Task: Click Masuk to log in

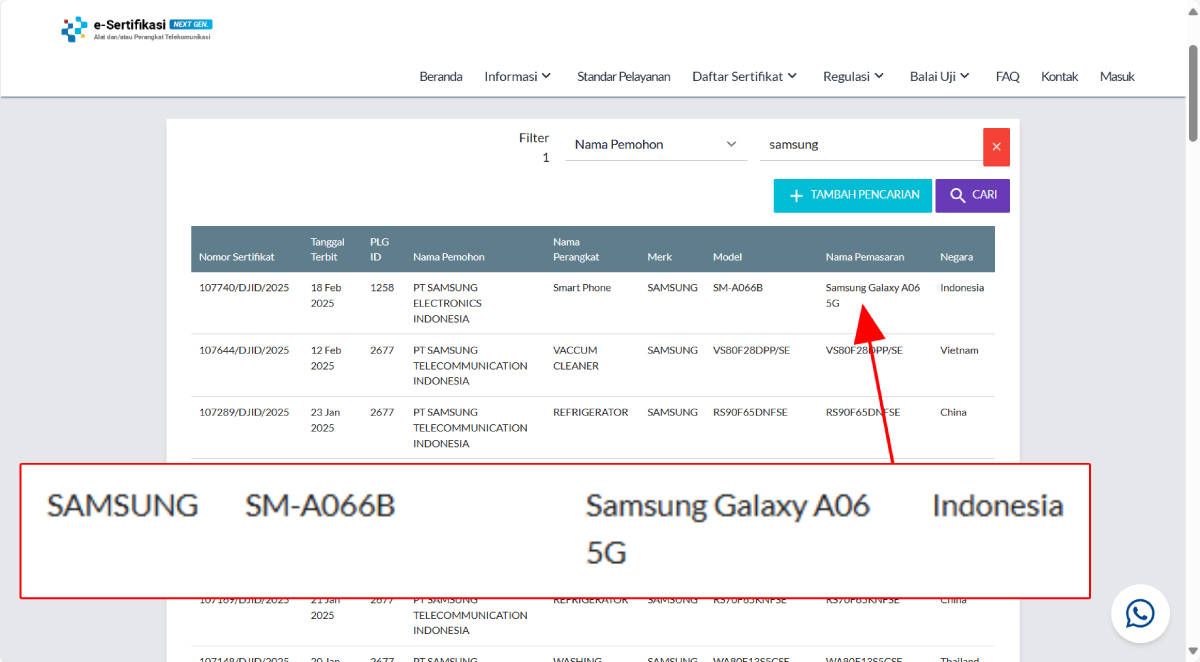Action: click(1117, 76)
